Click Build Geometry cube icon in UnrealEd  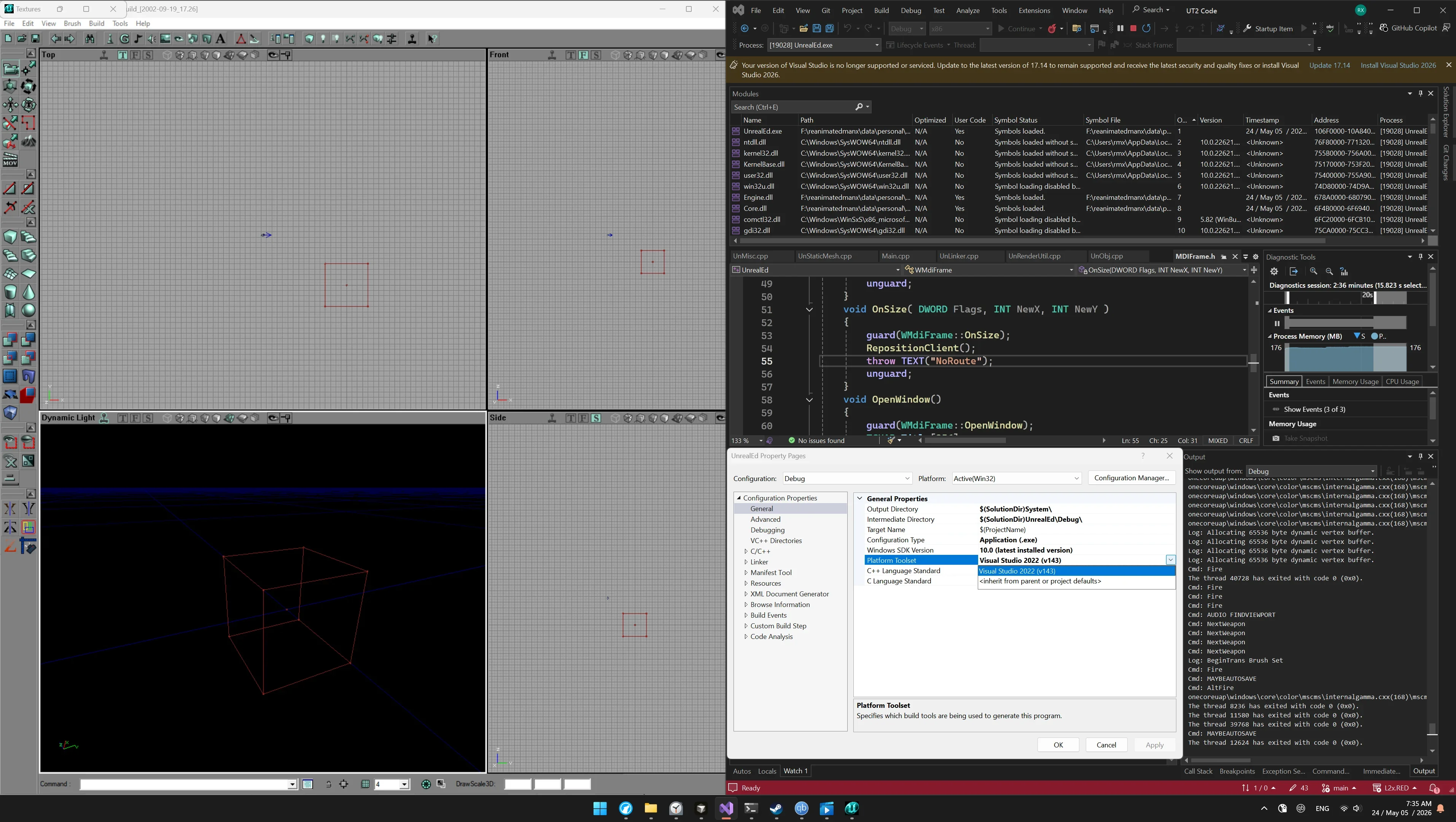pyautogui.click(x=309, y=39)
